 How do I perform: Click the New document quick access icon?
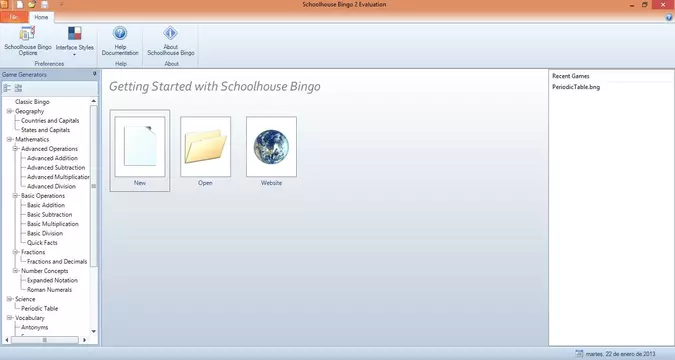click(x=20, y=5)
